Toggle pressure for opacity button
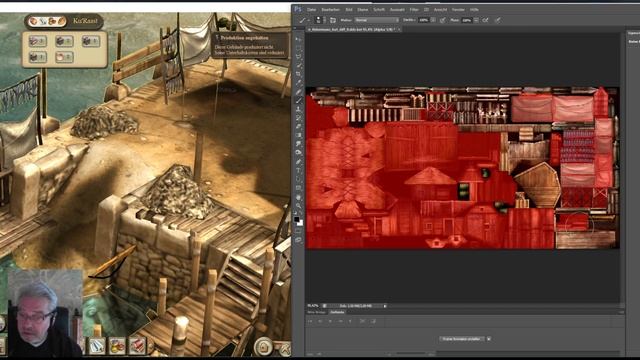 [x=442, y=20]
